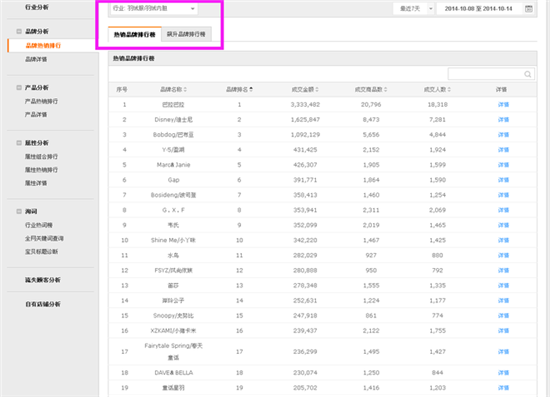Collapse the 淘词 sidebar group

pyautogui.click(x=19, y=211)
